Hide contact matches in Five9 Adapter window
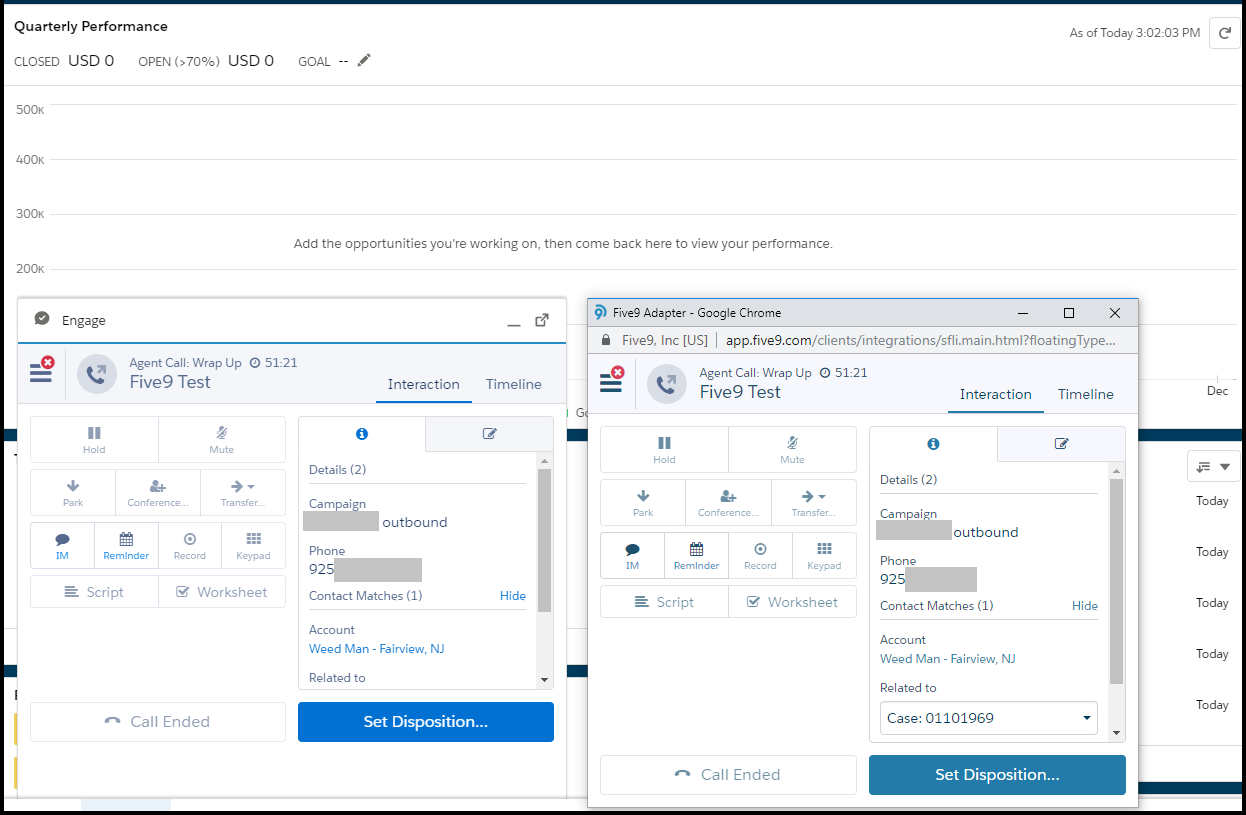 [x=1085, y=606]
